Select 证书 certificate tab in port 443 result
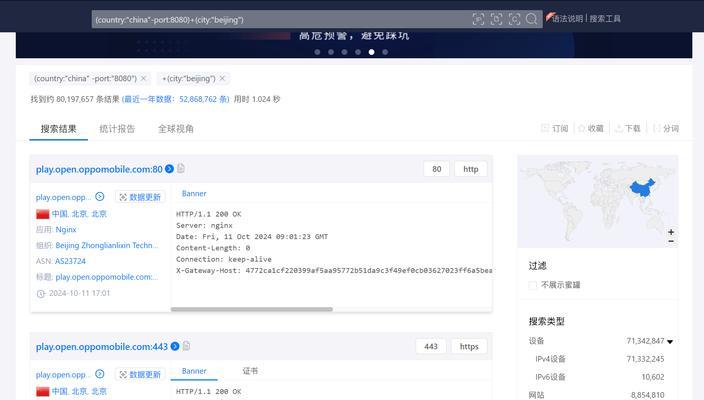704x400 pixels. [x=250, y=371]
